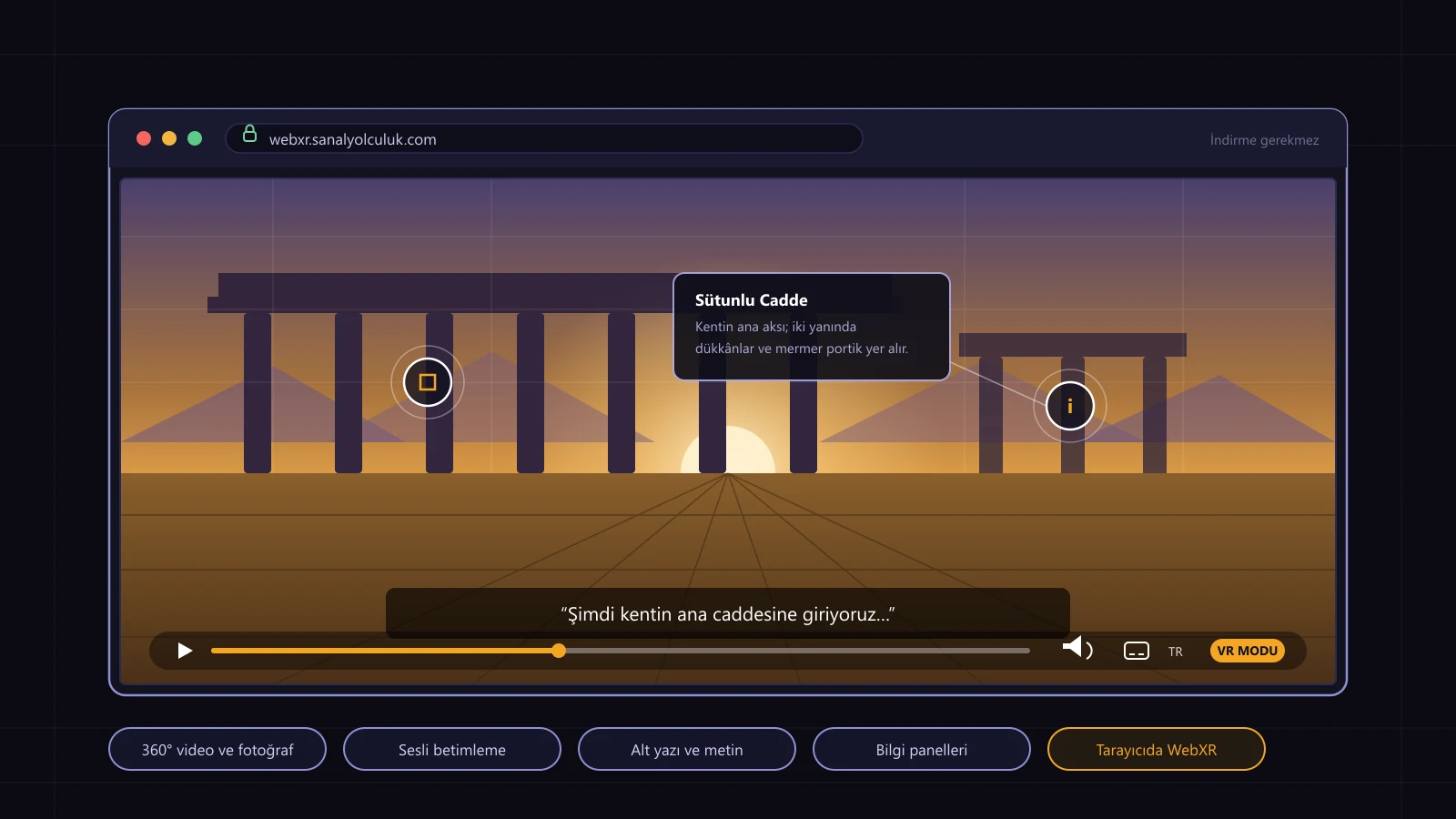This screenshot has width=1456, height=819.
Task: Switch to the 'Alt yazı ve metin' tab
Action: click(x=687, y=749)
